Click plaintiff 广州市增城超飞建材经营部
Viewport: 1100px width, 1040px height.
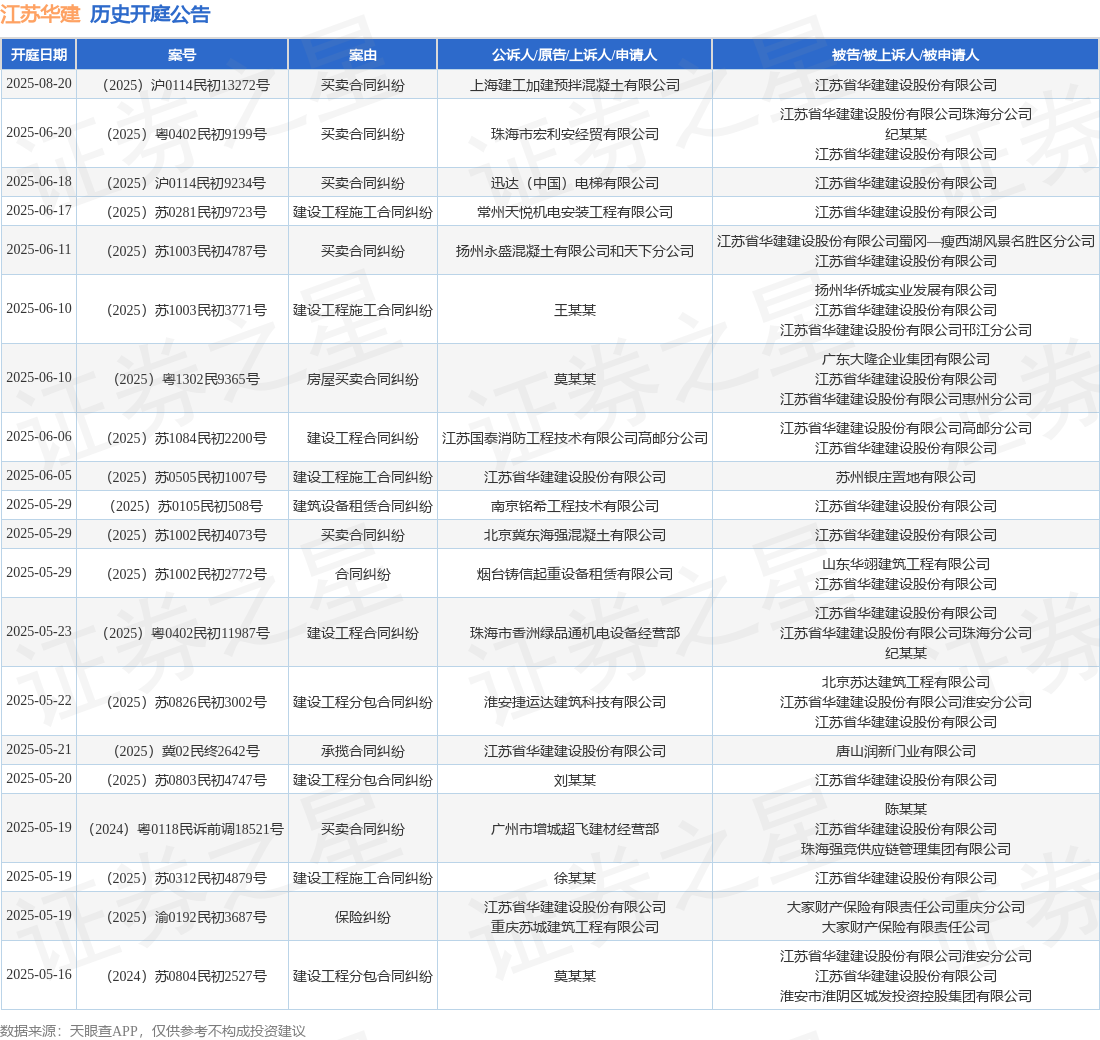[575, 829]
